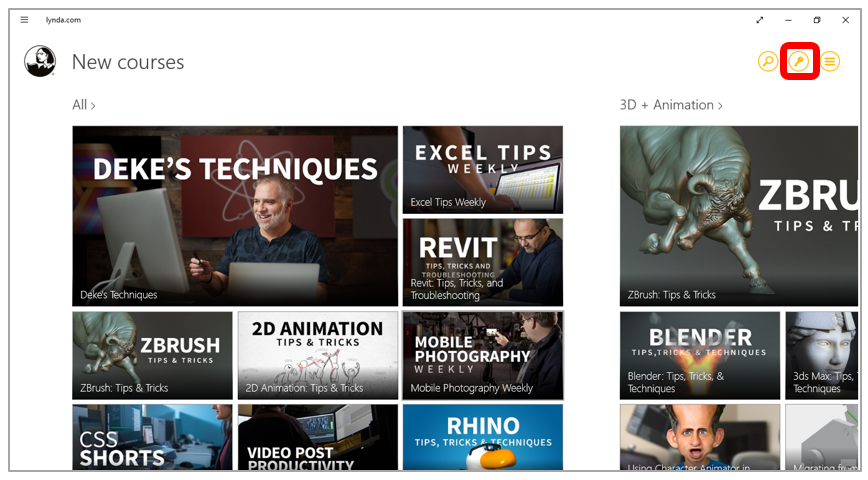This screenshot has height=480, width=868.
Task: Open the CSS Shorts course tile
Action: pyautogui.click(x=152, y=437)
